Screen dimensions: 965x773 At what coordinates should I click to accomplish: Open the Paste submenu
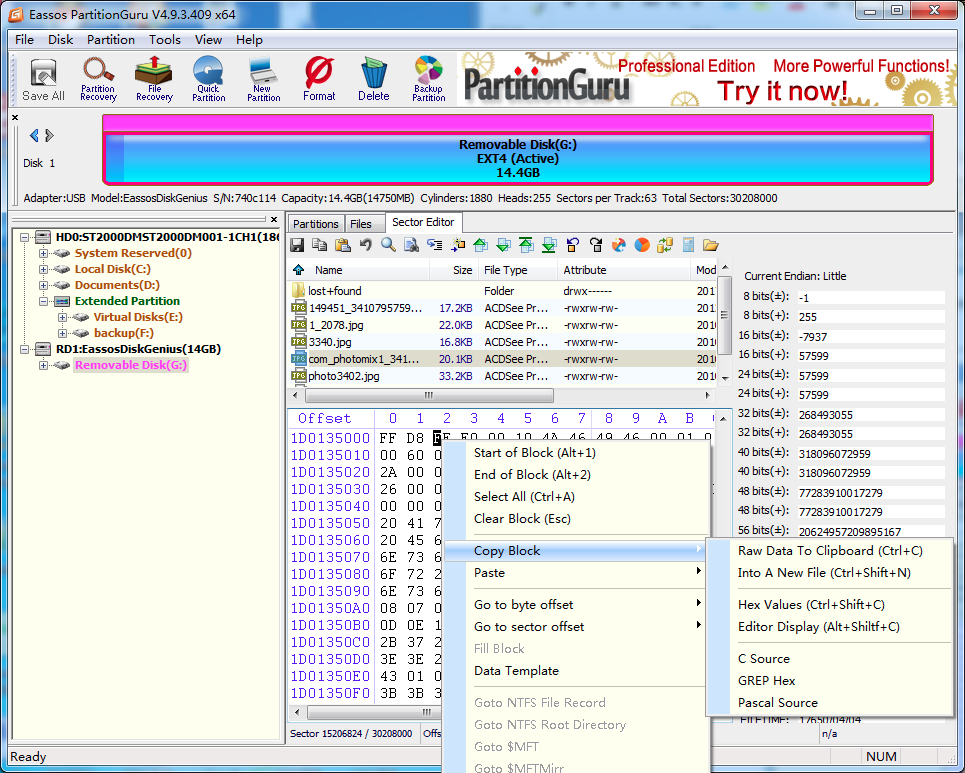(x=576, y=573)
